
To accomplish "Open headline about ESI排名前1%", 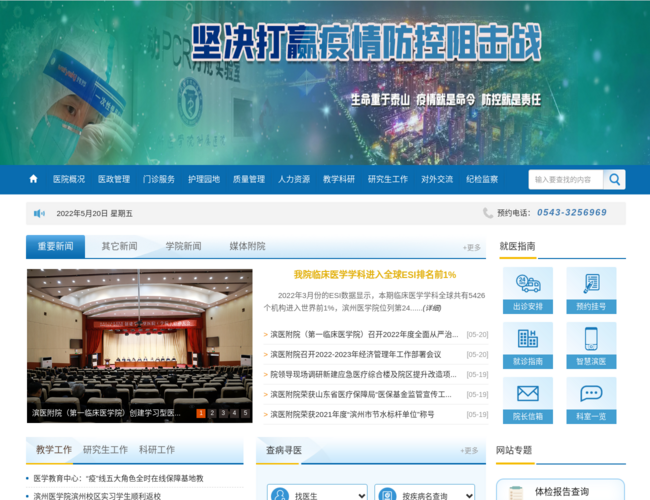I will [374, 275].
